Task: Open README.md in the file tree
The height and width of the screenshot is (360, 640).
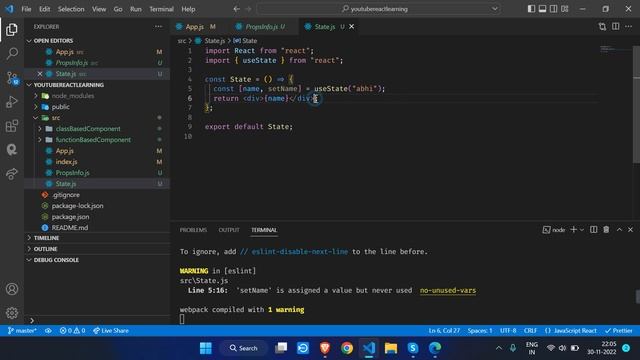Action: [69, 228]
